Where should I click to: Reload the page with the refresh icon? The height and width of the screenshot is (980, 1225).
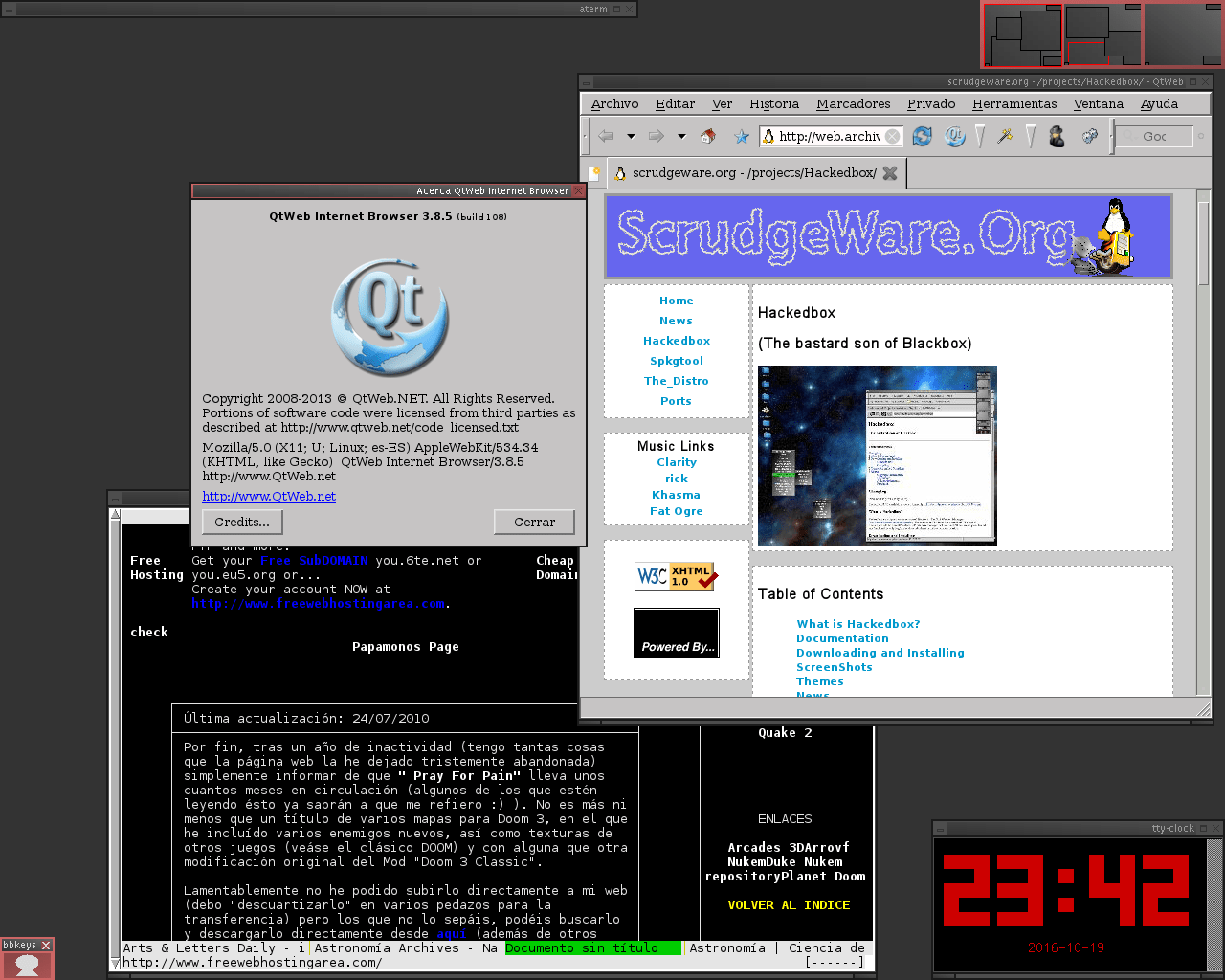coord(922,136)
